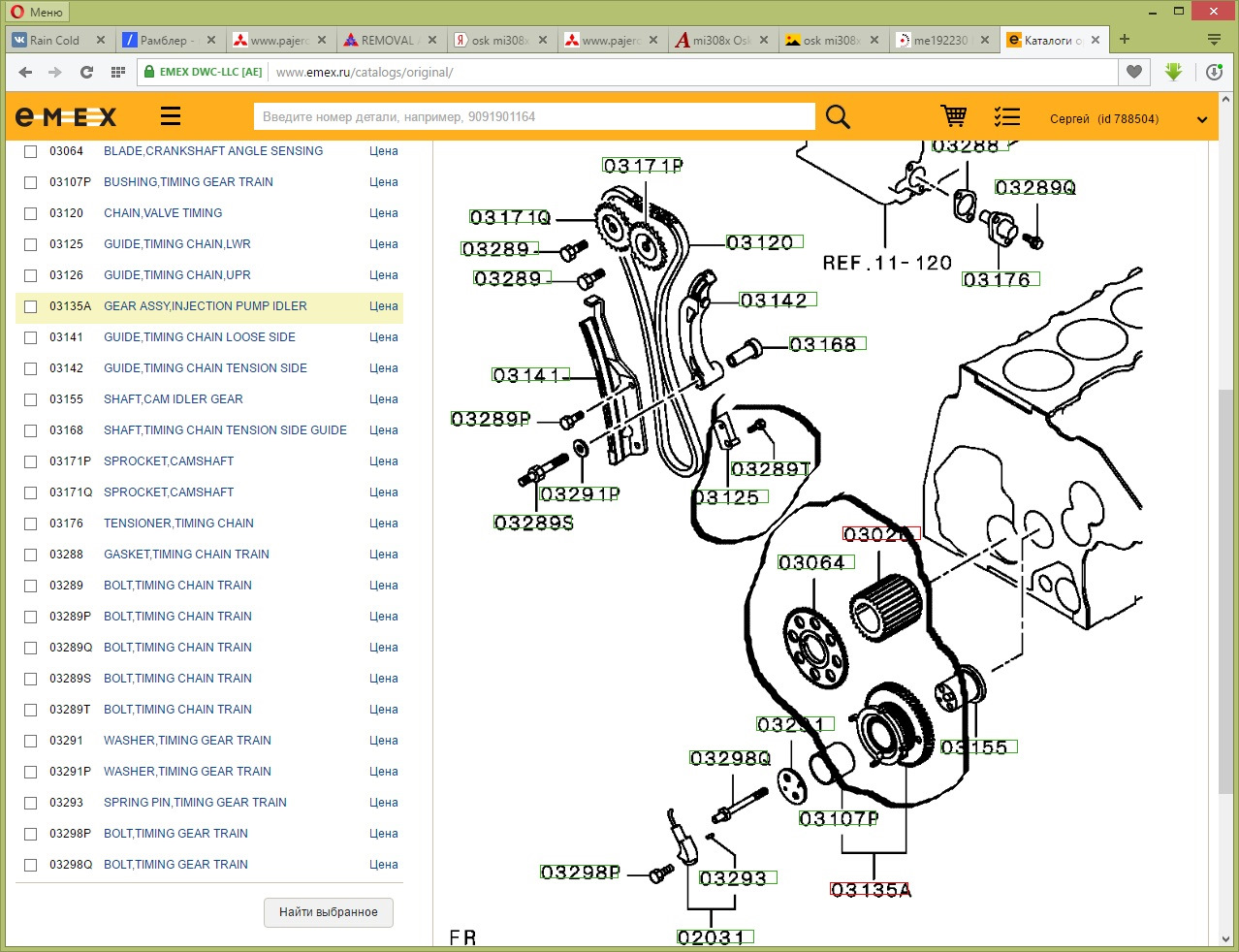Open the shopping cart icon
Viewport: 1239px width, 952px height.
pos(953,116)
